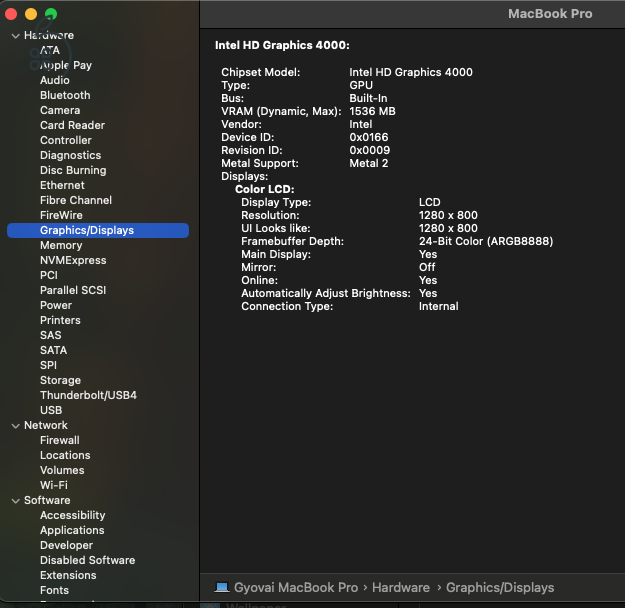Select Power under Hardware
The height and width of the screenshot is (608, 625).
56,305
